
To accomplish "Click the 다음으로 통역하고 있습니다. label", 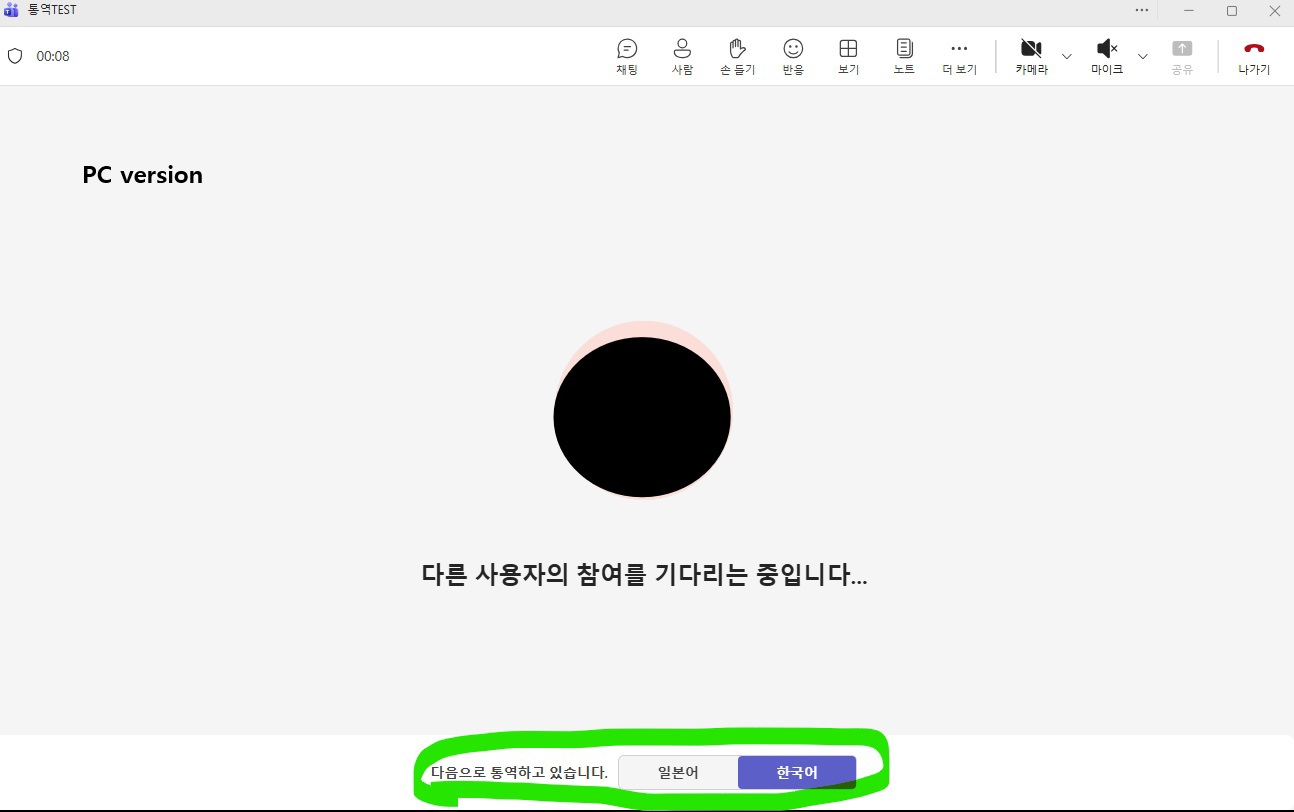I will pyautogui.click(x=519, y=772).
